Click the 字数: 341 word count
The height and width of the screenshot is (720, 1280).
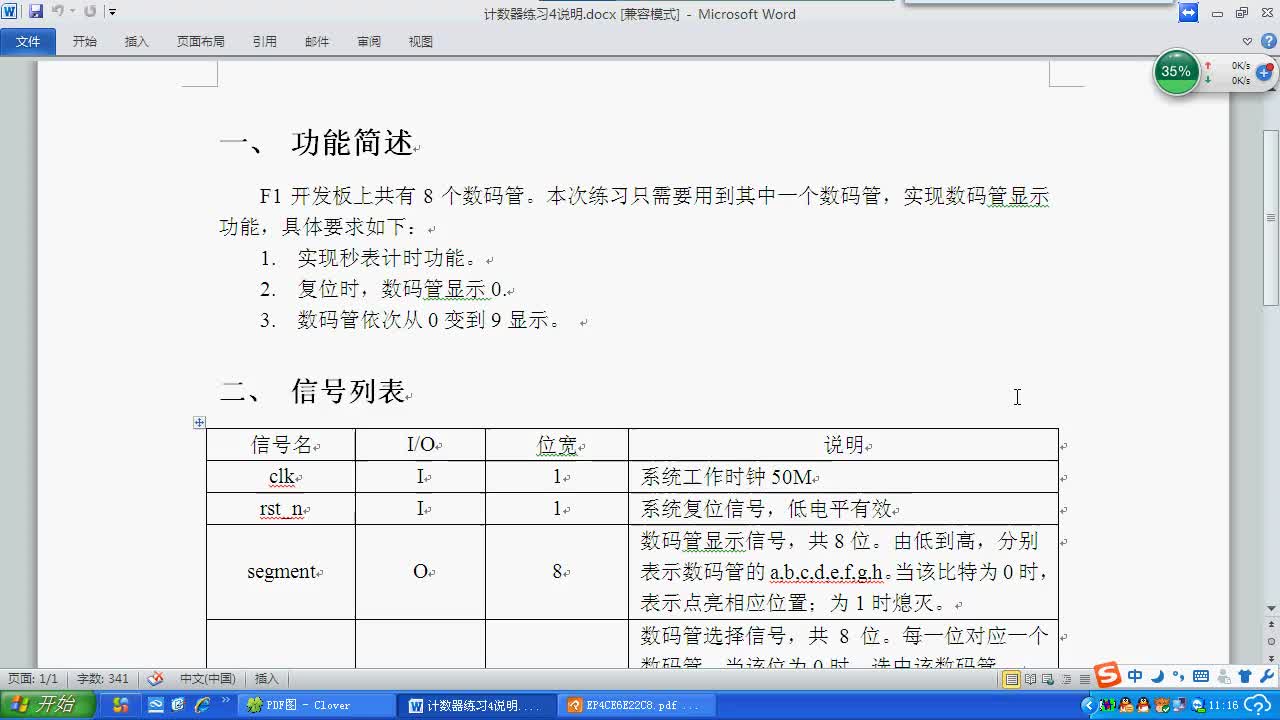pos(103,679)
